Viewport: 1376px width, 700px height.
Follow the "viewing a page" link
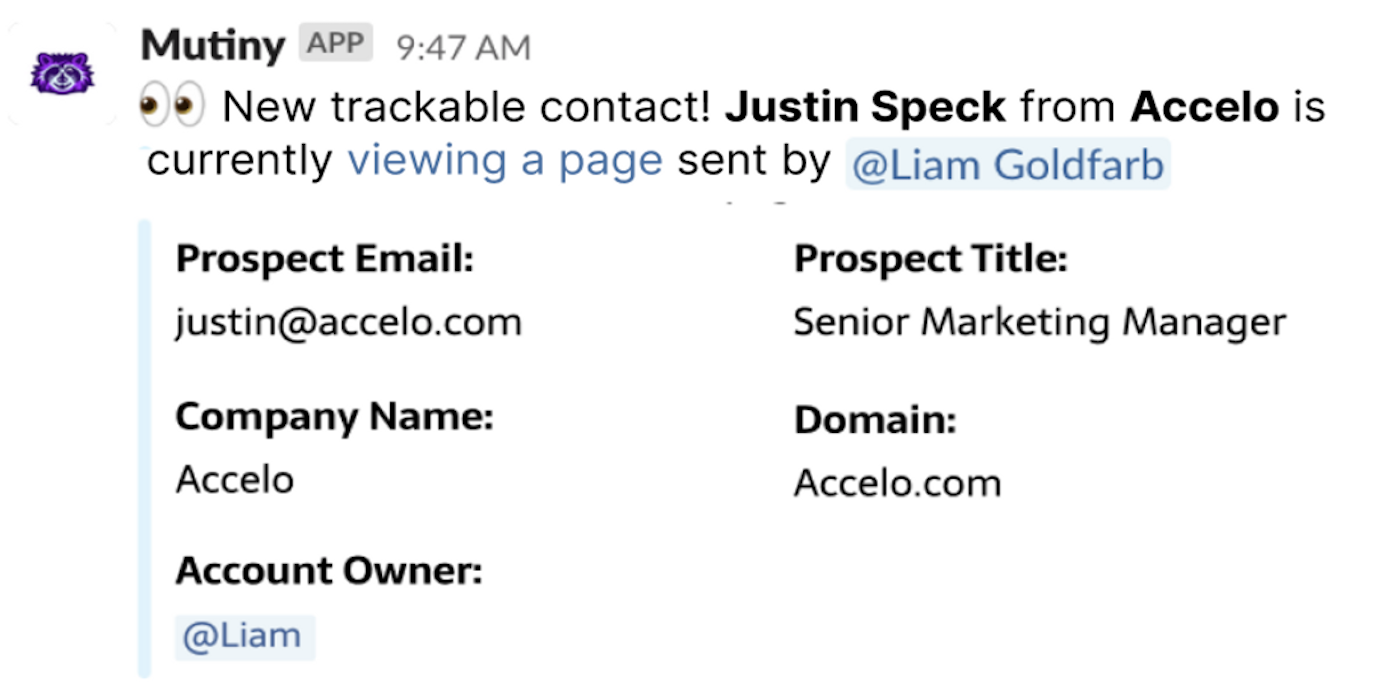pos(505,161)
